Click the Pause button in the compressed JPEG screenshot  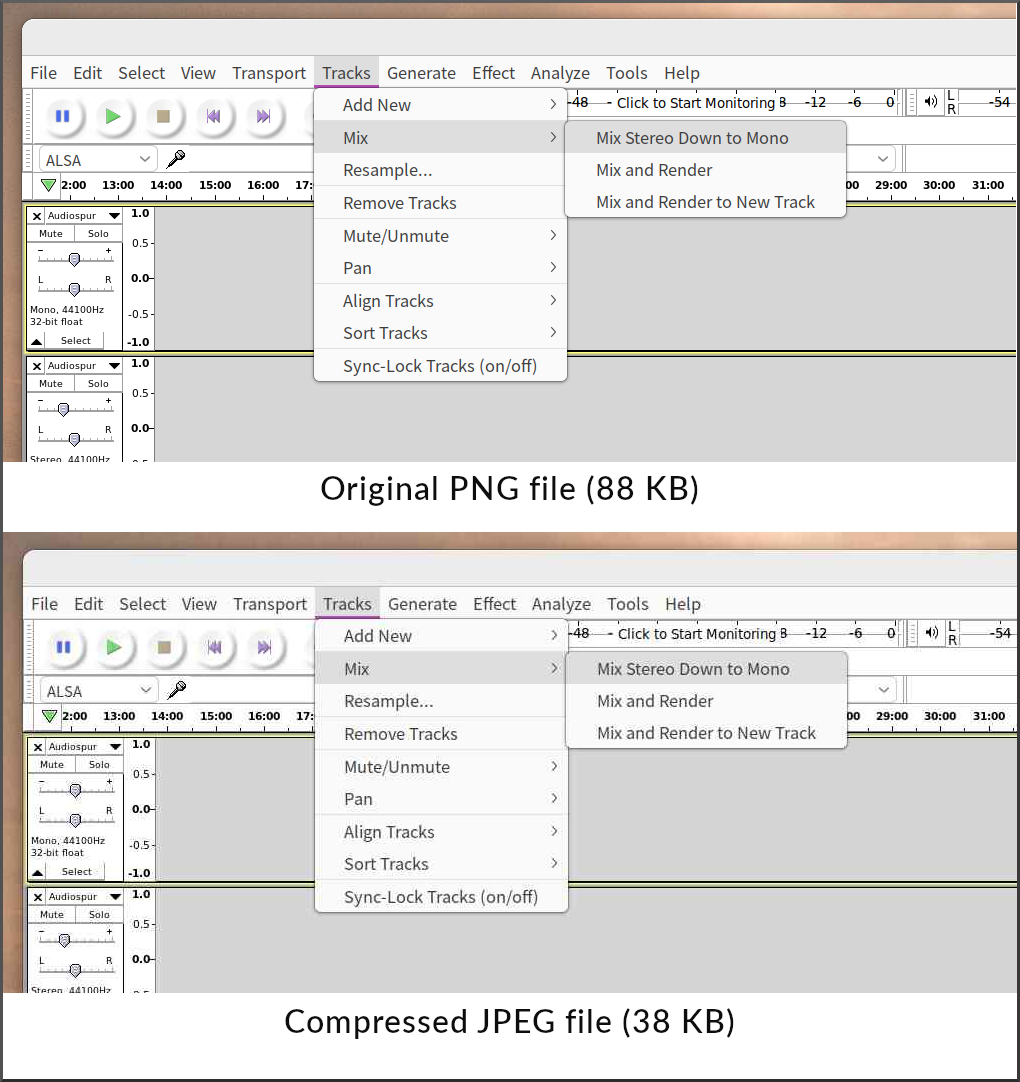pos(63,647)
